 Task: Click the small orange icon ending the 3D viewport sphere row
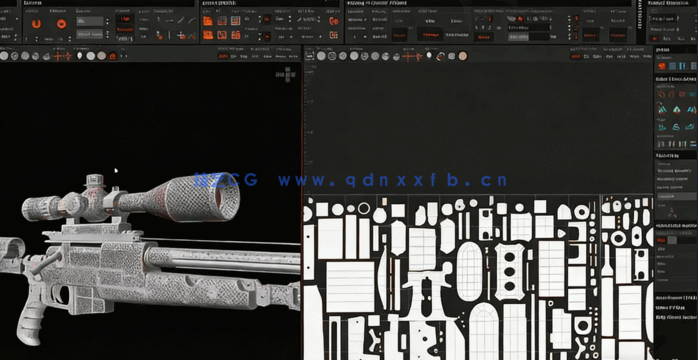point(113,56)
